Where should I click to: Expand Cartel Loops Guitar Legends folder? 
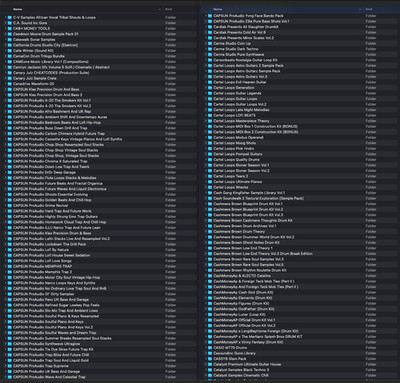[206, 93]
